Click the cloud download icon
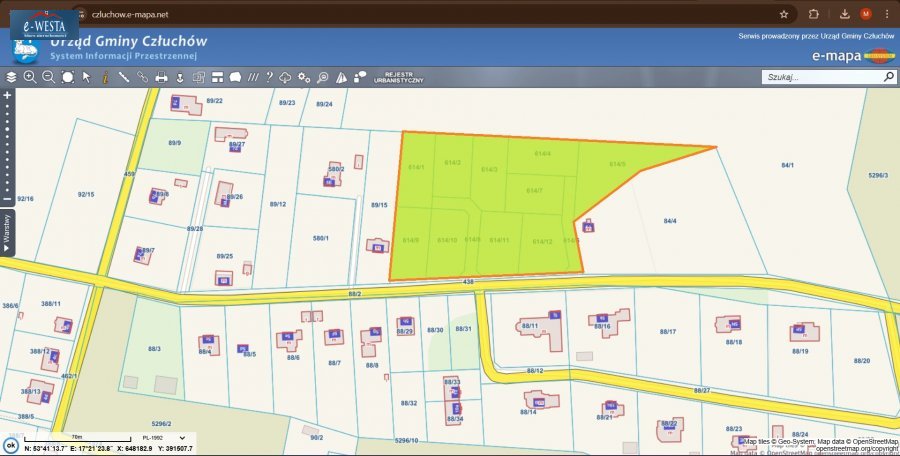900x456 pixels. [285, 77]
